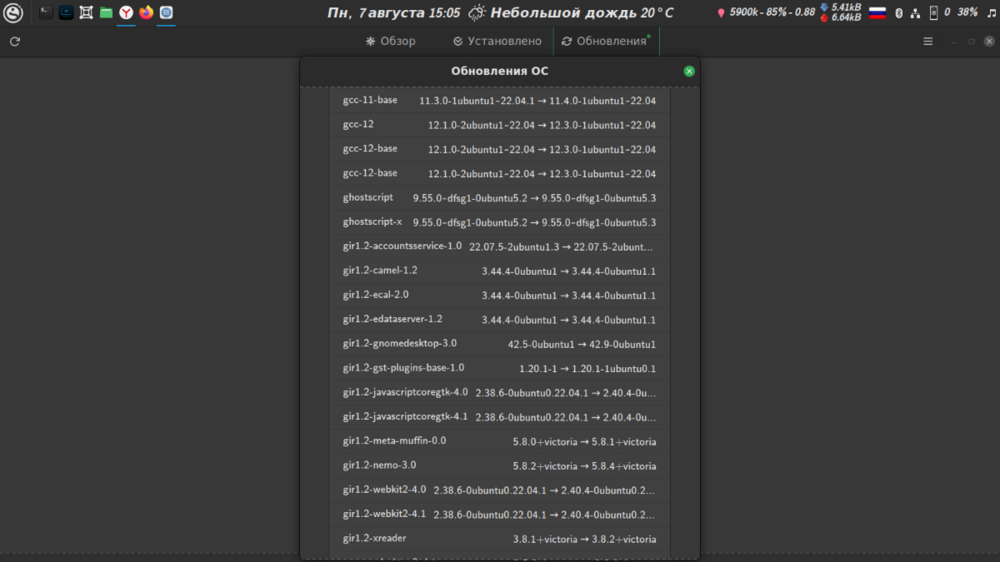Select the gir1.2-edataserver-1.2 row
Image resolution: width=1000 pixels, height=562 pixels.
click(x=499, y=319)
